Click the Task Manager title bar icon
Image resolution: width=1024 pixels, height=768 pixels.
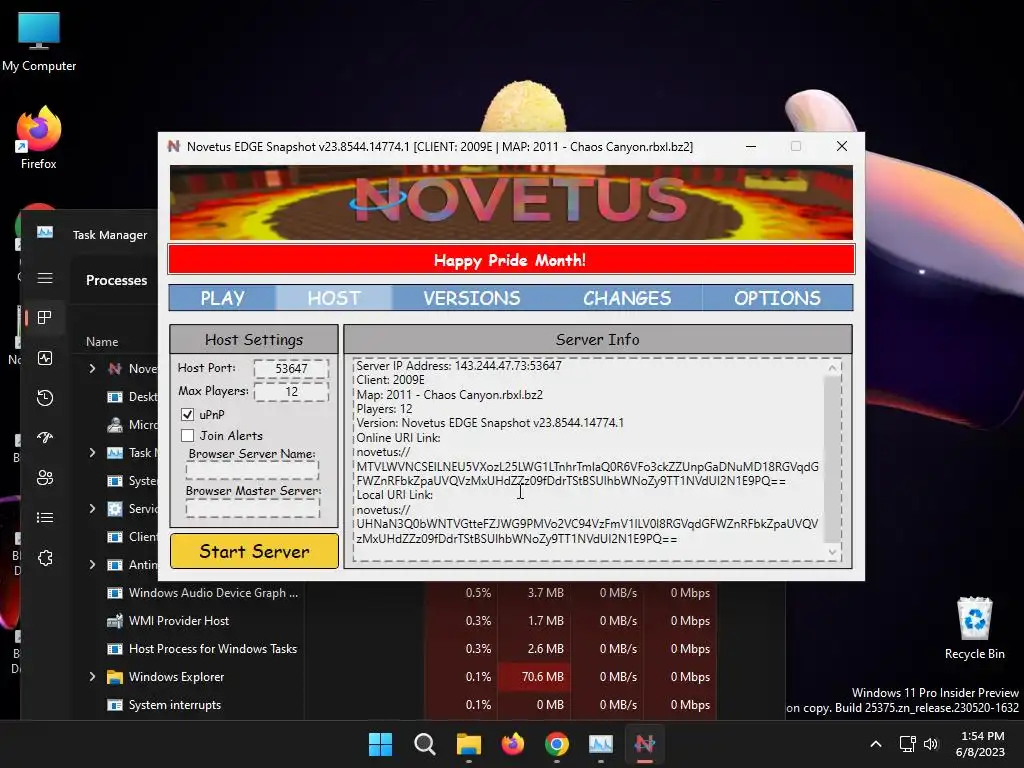(45, 232)
